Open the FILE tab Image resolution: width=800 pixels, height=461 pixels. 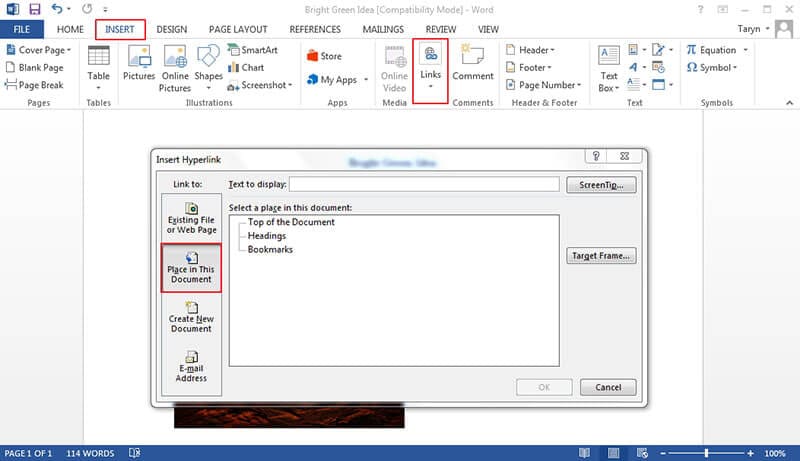pyautogui.click(x=21, y=29)
